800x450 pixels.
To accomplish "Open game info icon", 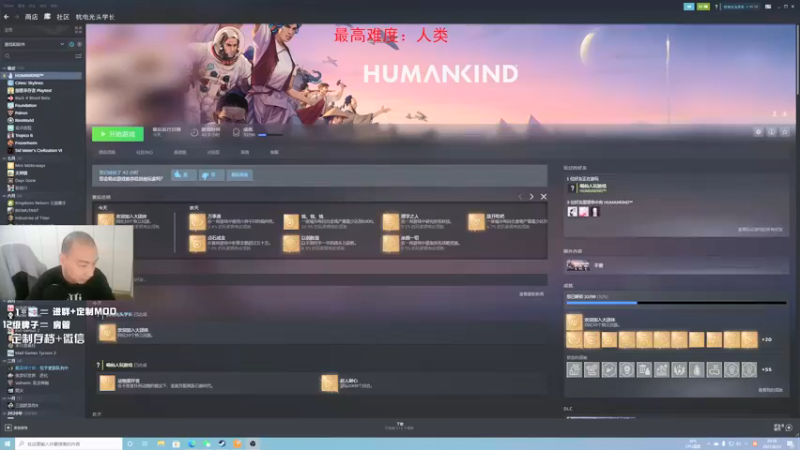I will click(771, 132).
